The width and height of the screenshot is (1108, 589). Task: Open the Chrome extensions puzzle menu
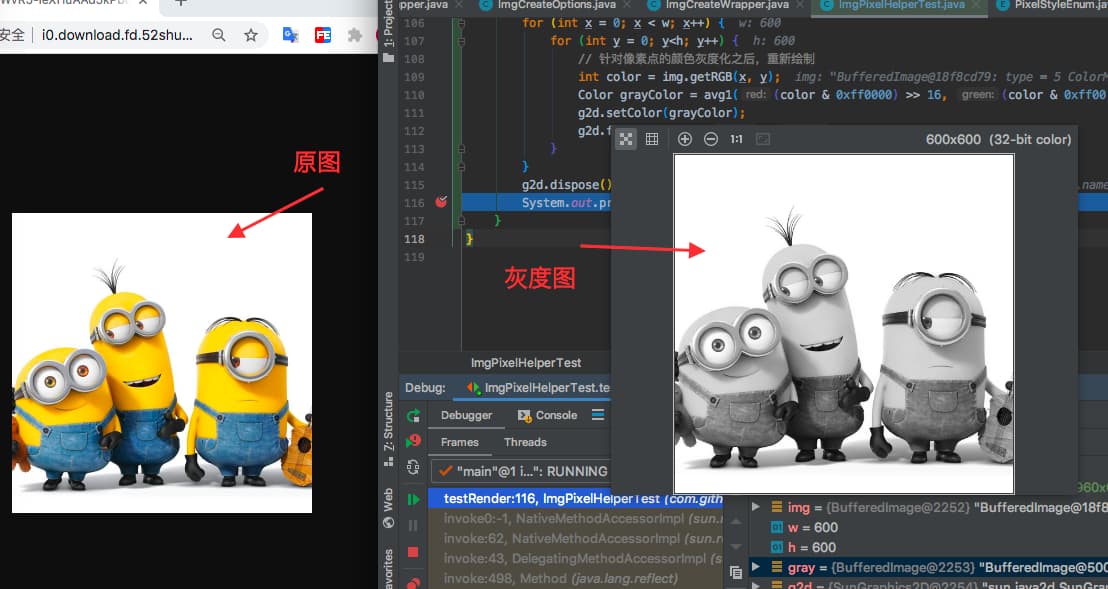pyautogui.click(x=354, y=35)
